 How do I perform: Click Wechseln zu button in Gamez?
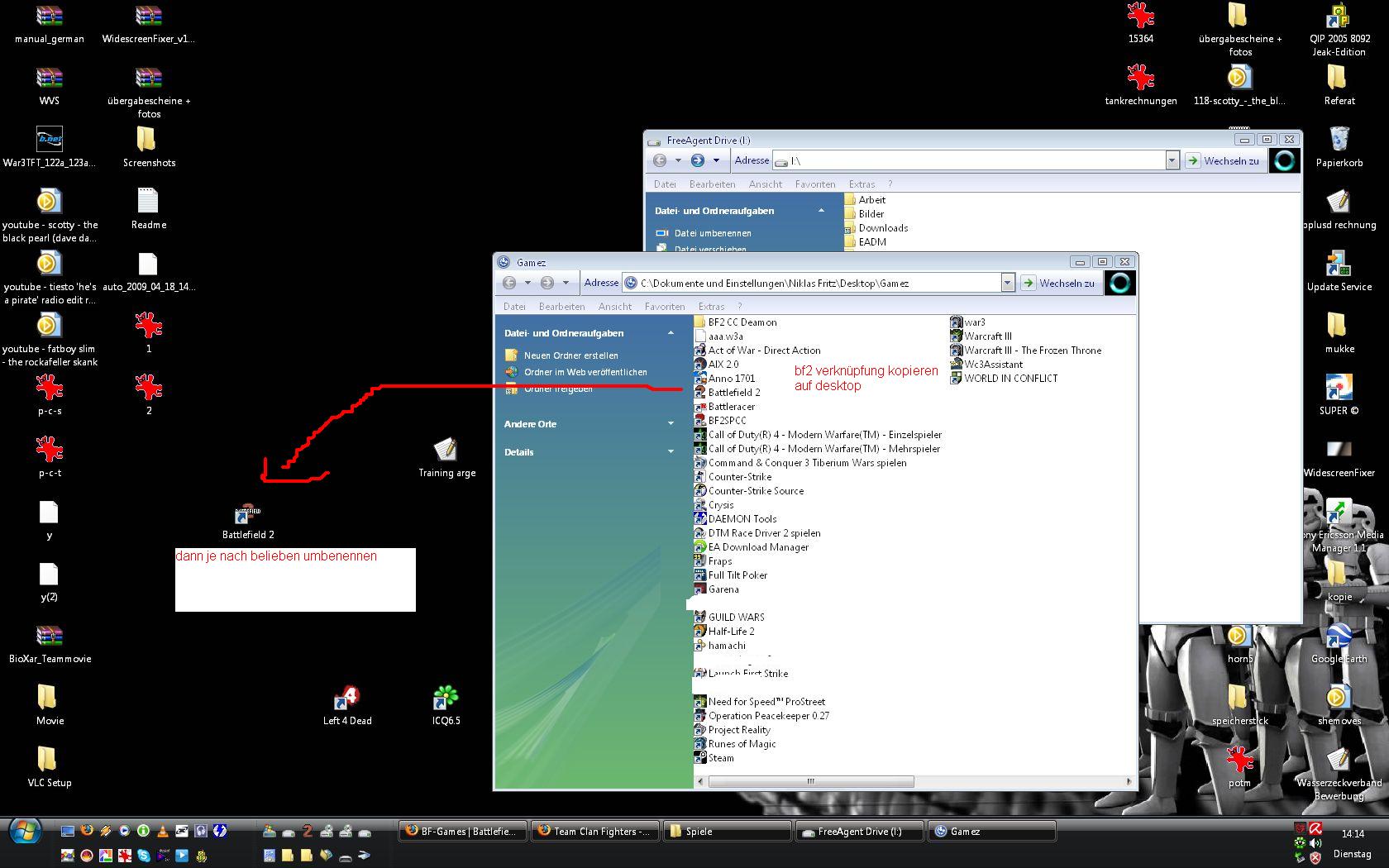[x=1059, y=283]
